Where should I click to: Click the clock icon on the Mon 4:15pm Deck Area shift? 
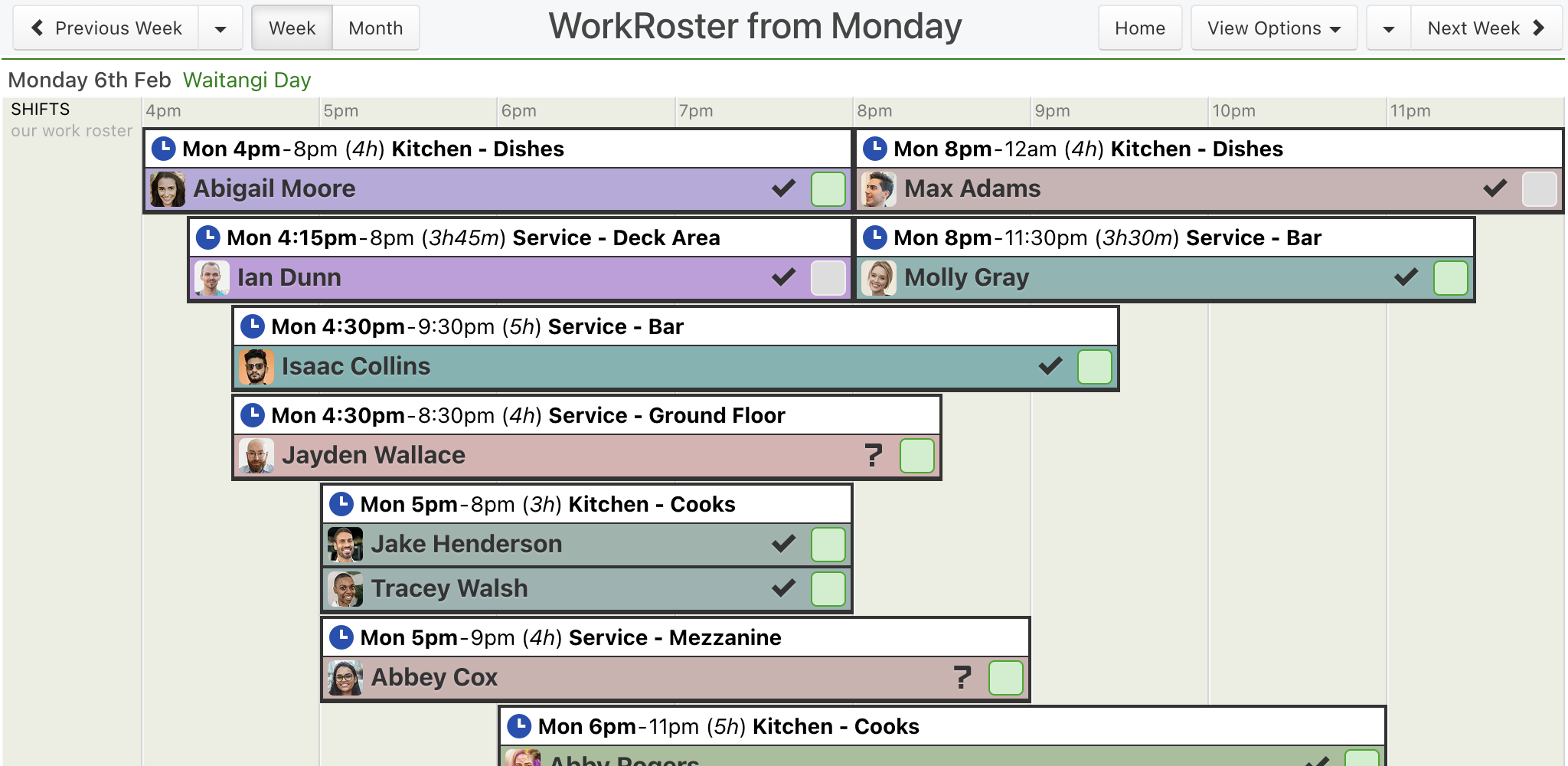tap(208, 237)
